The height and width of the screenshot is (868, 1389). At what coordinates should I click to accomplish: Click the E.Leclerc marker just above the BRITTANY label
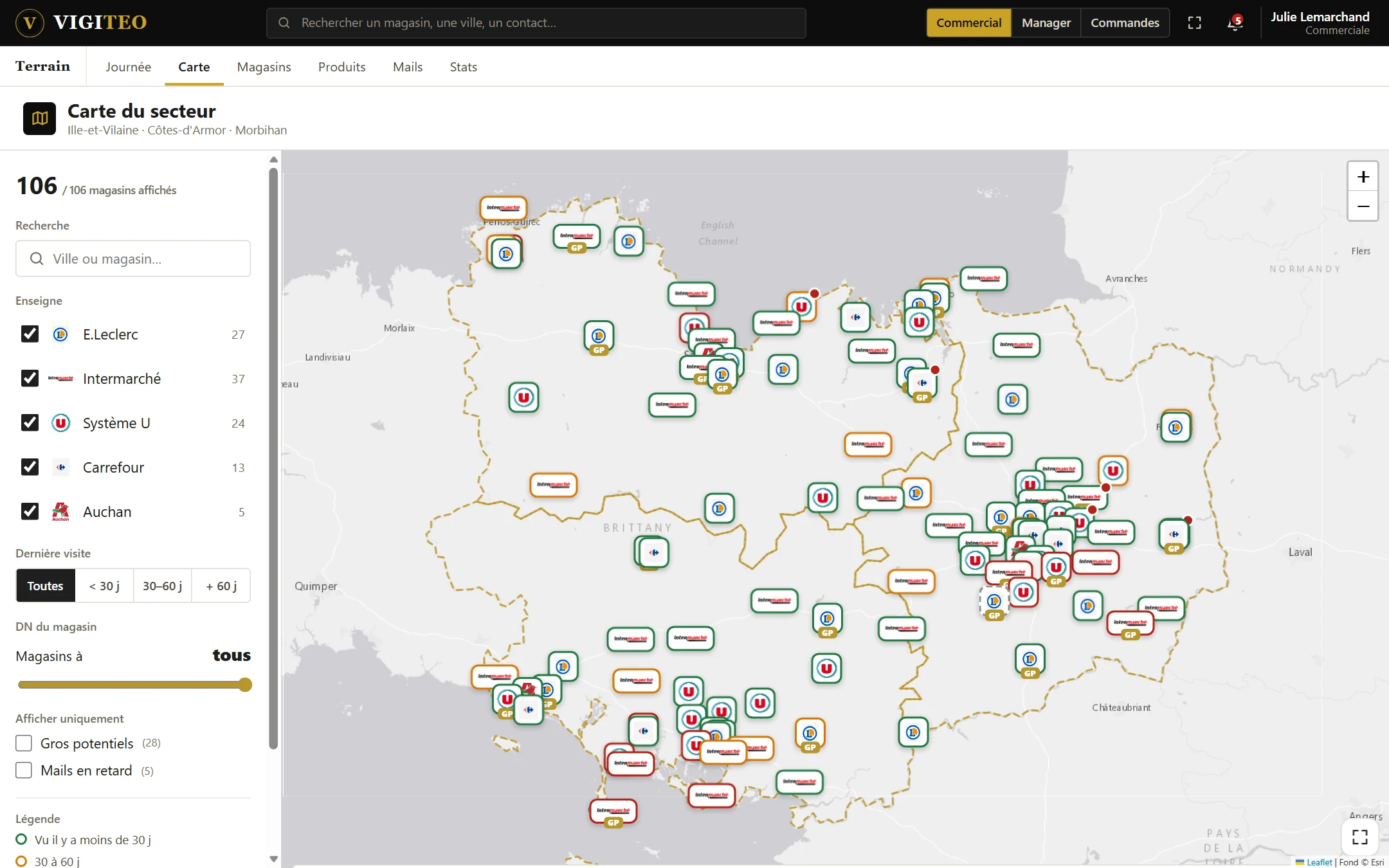click(x=719, y=509)
